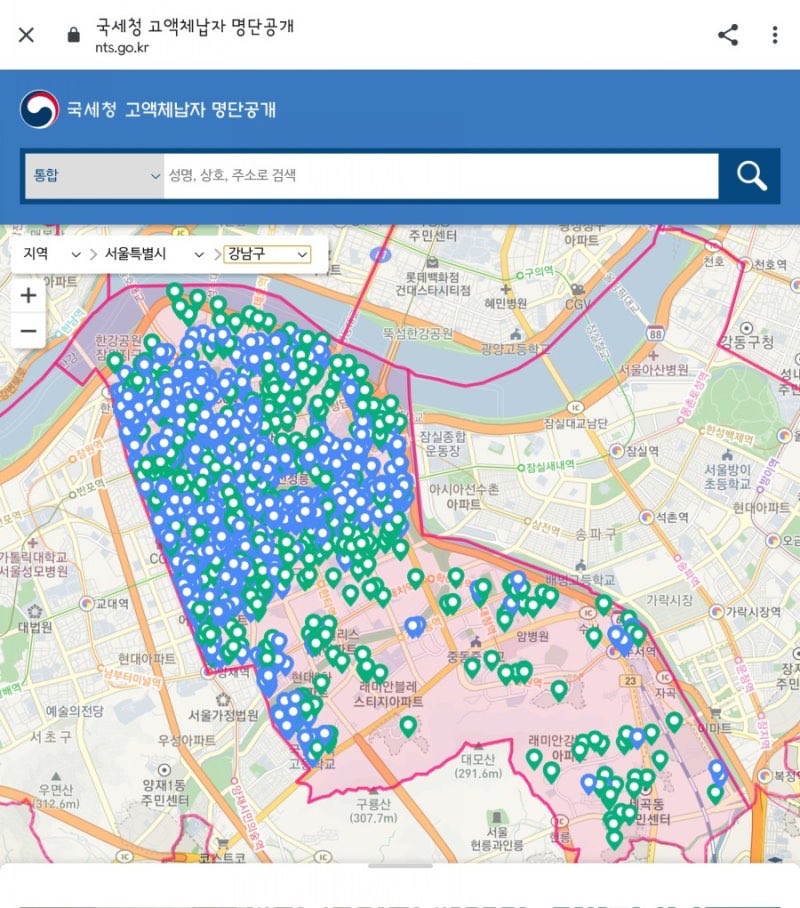This screenshot has width=800, height=908.
Task: Tap the bottom sheet drag handle
Action: point(400,866)
